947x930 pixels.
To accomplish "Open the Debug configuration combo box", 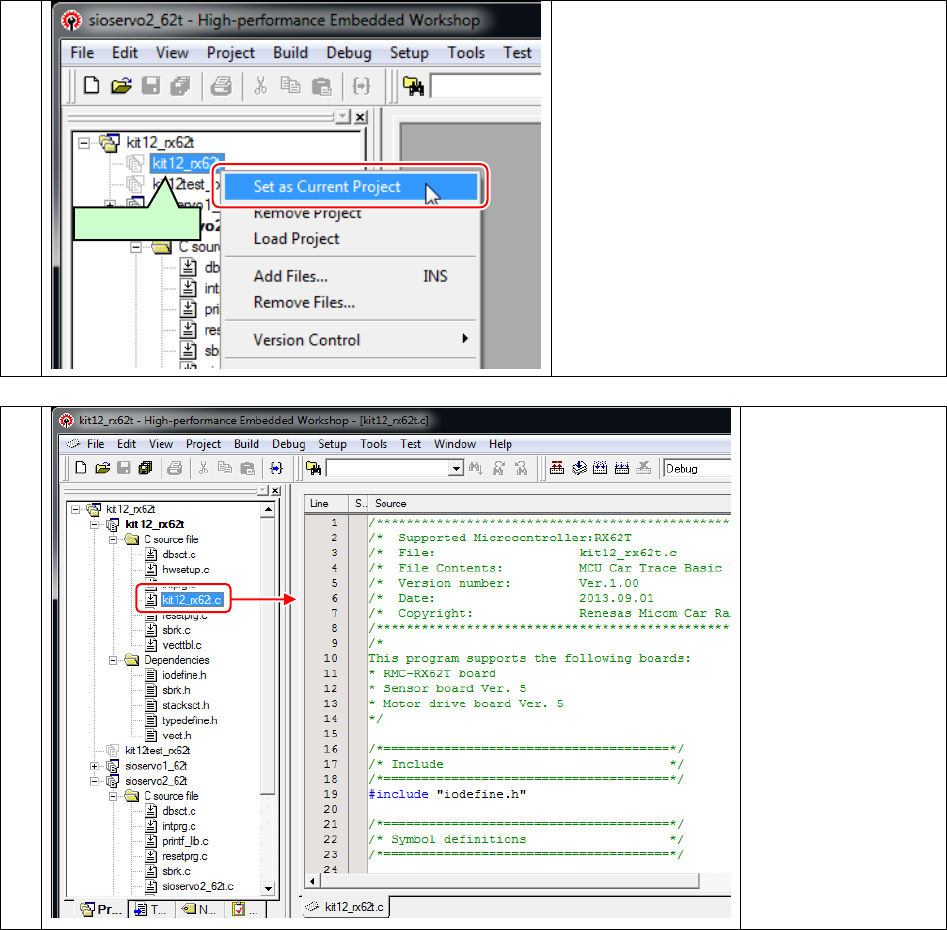I will pyautogui.click(x=697, y=469).
